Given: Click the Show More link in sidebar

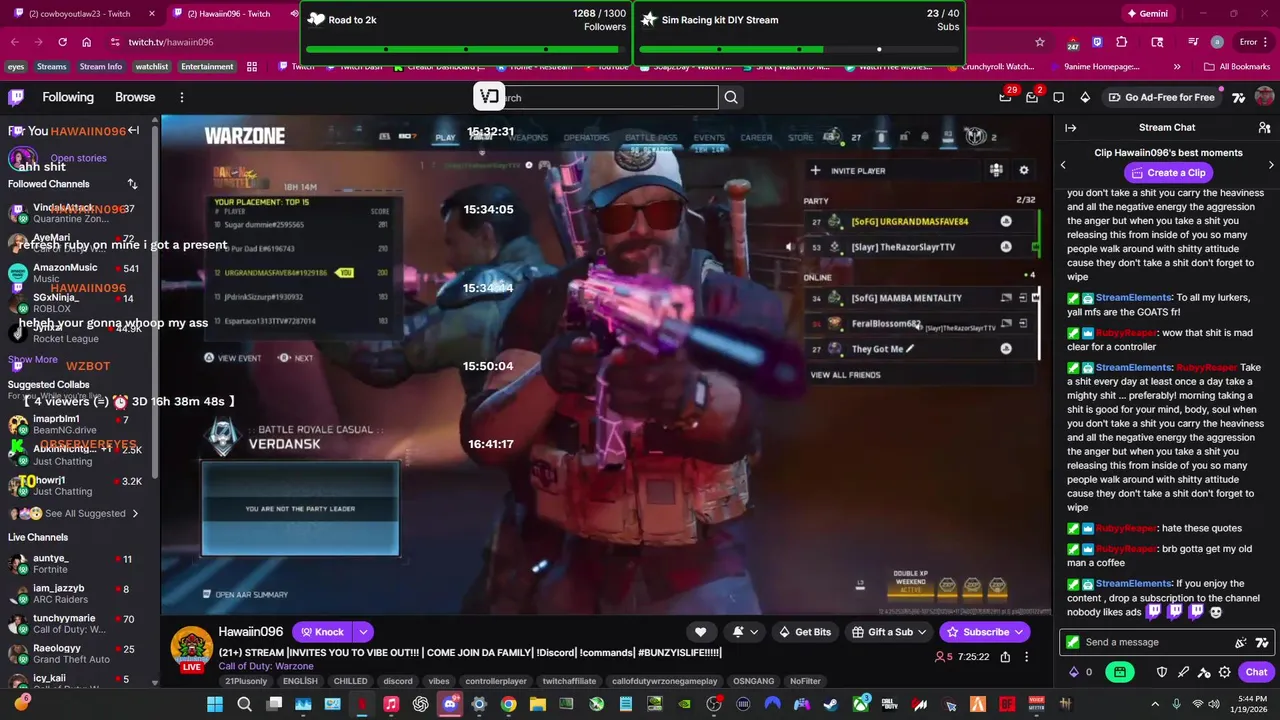Looking at the screenshot, I should 33,360.
